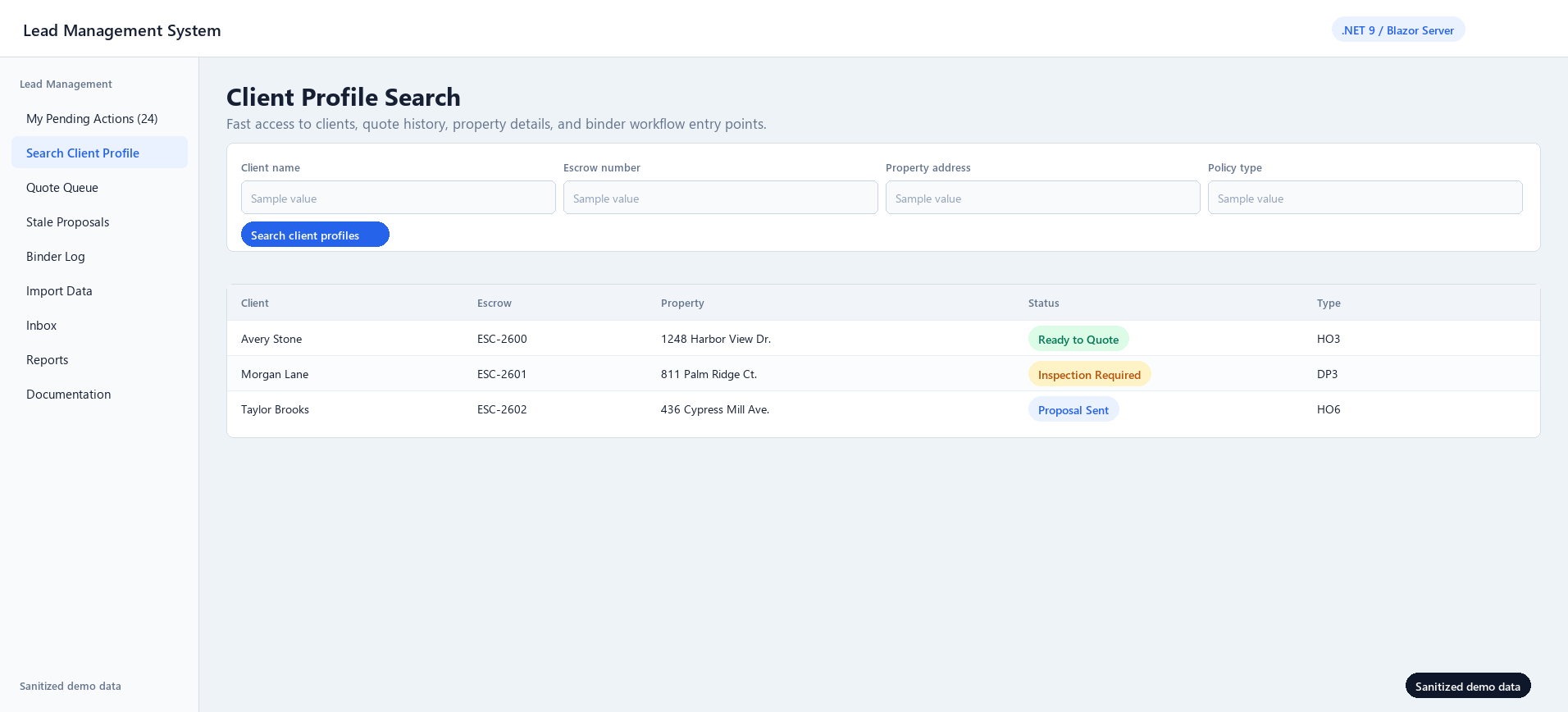This screenshot has height=712, width=1568.
Task: Select Search Client Profile in sidebar
Action: tap(99, 153)
